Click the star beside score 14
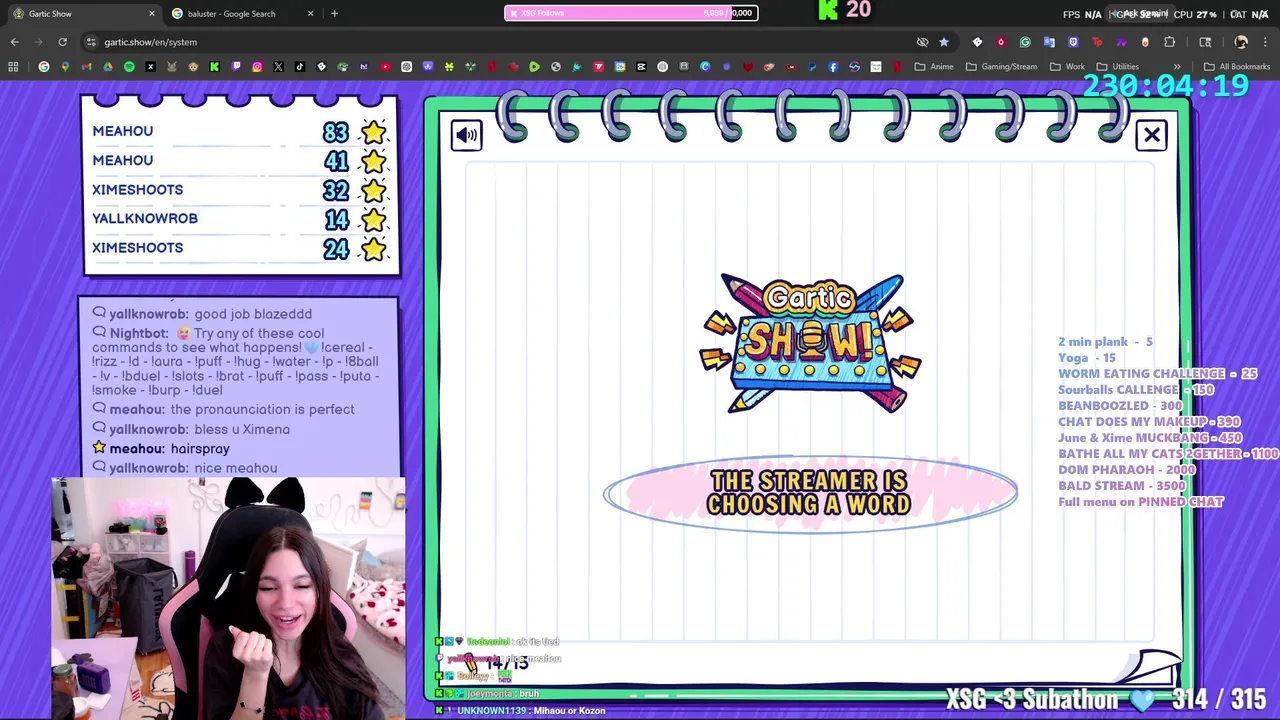1280x720 pixels. 374,219
